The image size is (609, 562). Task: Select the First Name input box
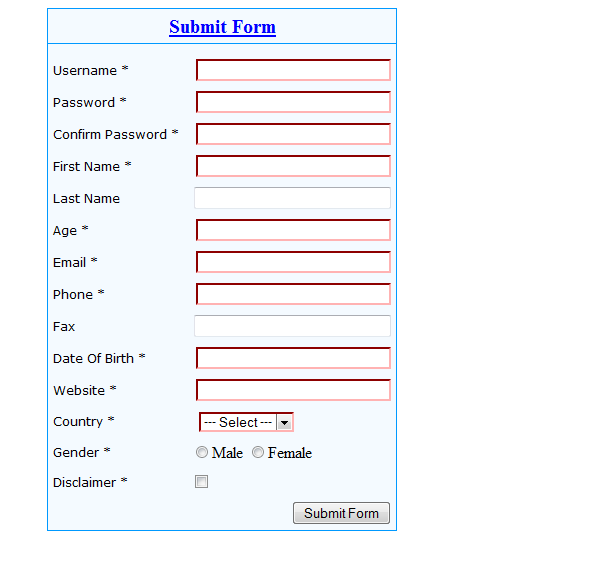[x=293, y=166]
